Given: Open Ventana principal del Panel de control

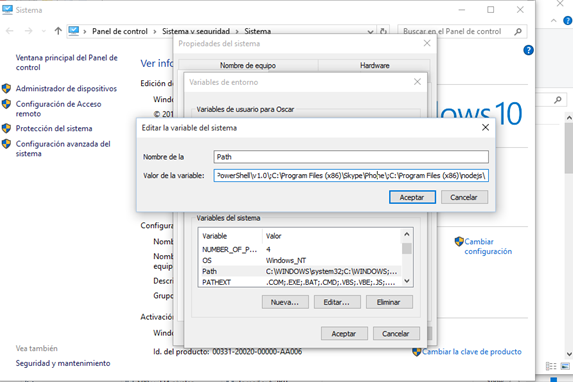Looking at the screenshot, I should click(x=67, y=63).
